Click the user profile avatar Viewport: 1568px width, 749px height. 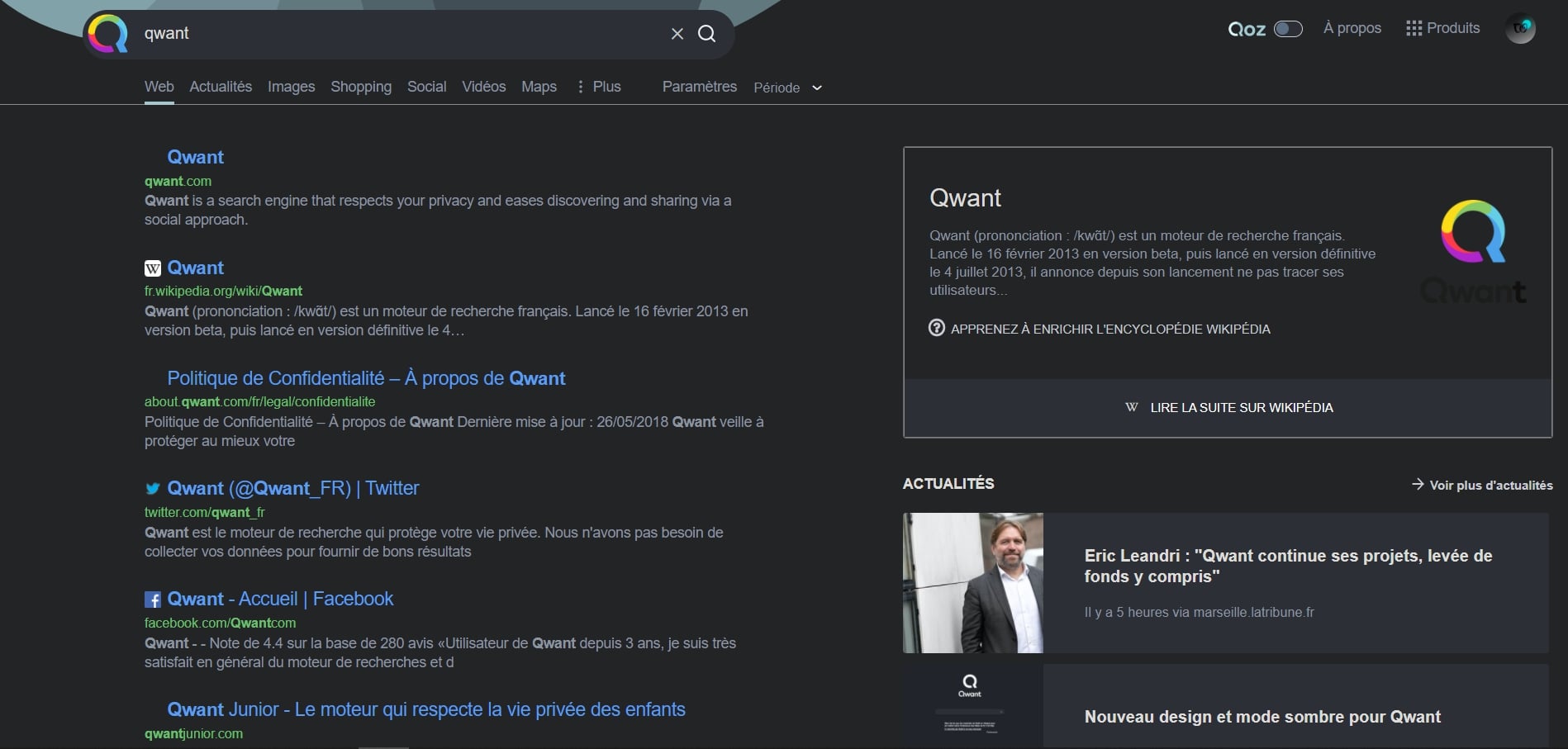pyautogui.click(x=1521, y=28)
